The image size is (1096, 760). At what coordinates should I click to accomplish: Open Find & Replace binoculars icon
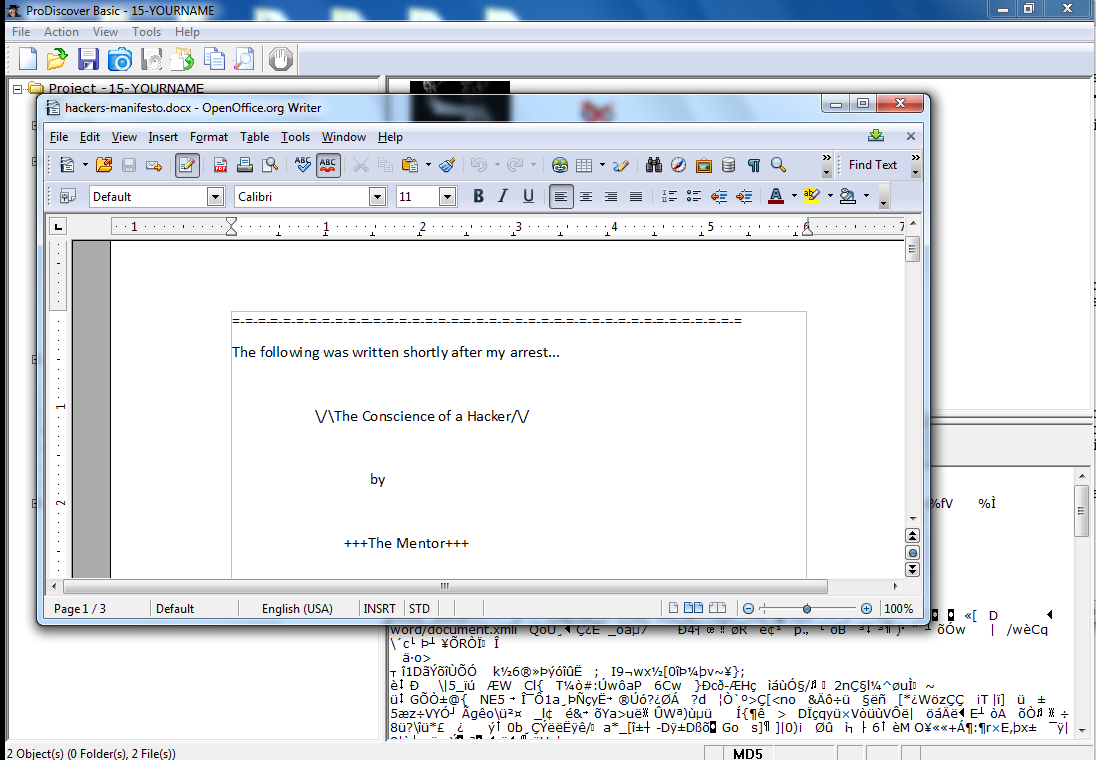pyautogui.click(x=654, y=165)
